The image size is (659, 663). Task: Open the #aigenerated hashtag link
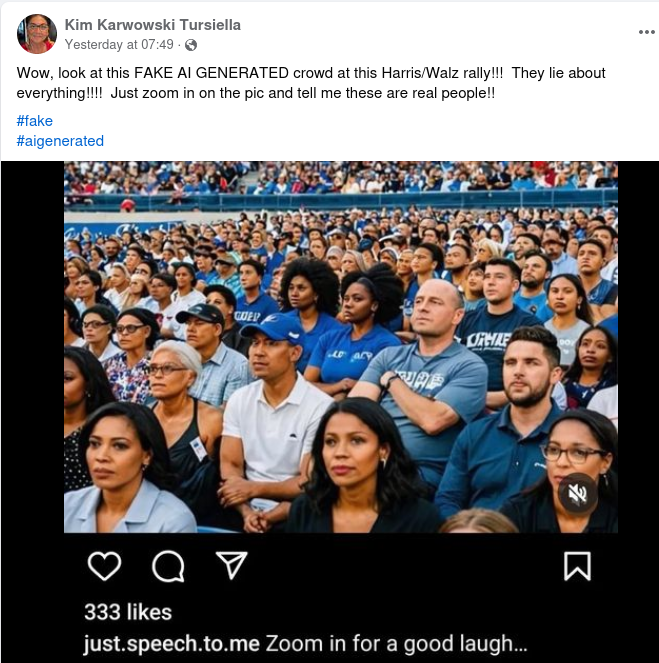point(60,141)
